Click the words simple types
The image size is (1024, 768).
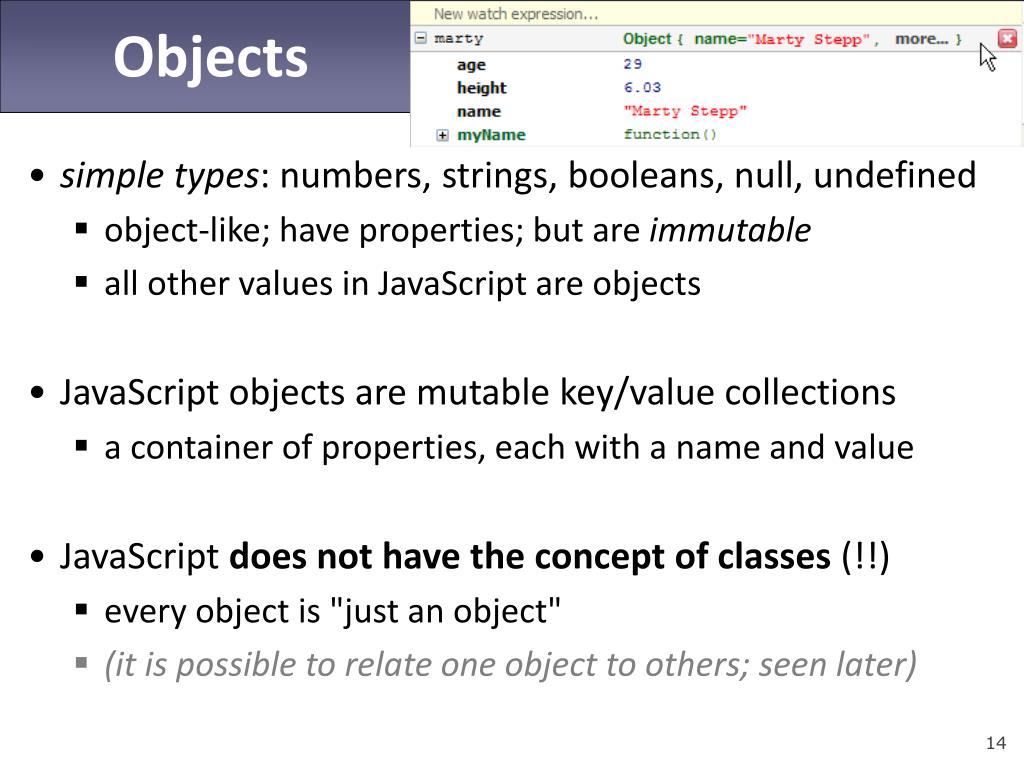(160, 176)
